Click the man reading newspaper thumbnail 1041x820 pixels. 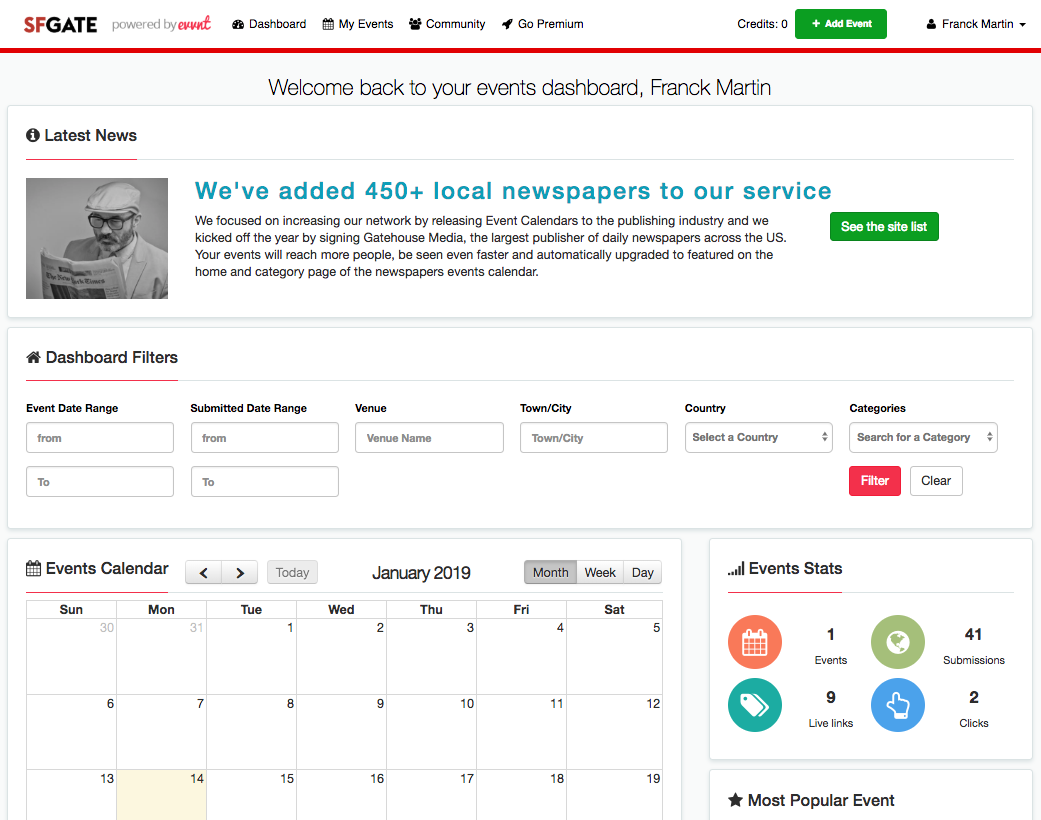97,238
